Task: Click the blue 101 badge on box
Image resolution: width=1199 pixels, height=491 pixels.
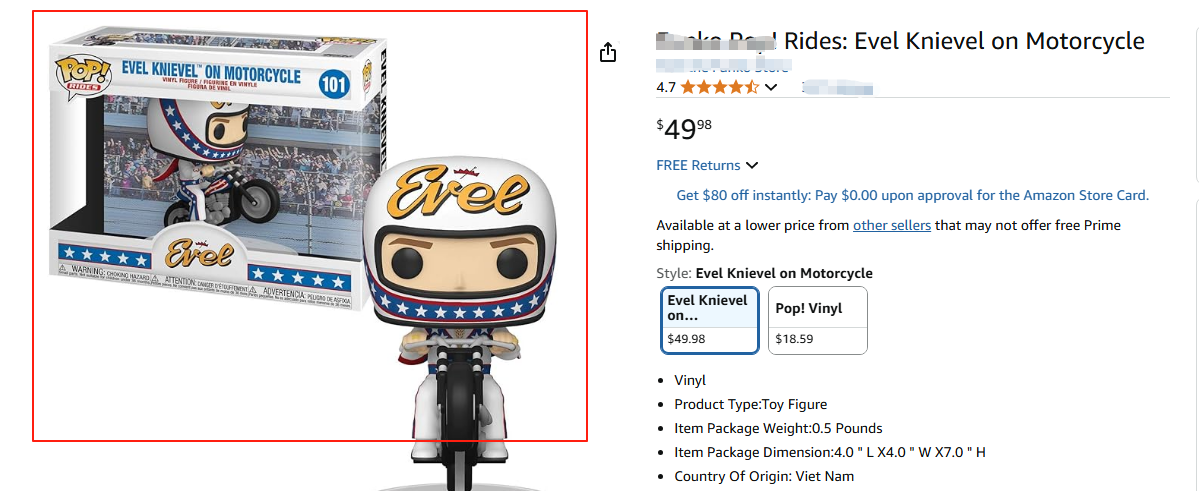Action: click(x=333, y=84)
